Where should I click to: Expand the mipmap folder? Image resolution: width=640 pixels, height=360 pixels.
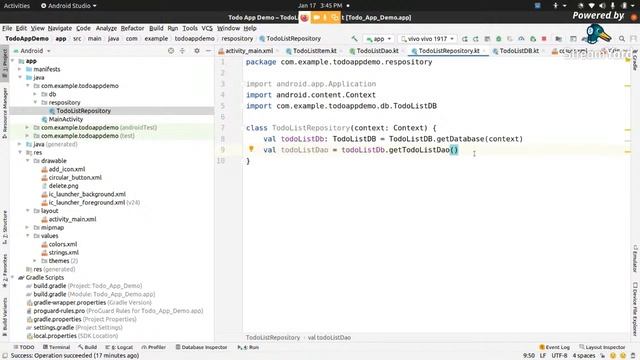tap(27, 227)
